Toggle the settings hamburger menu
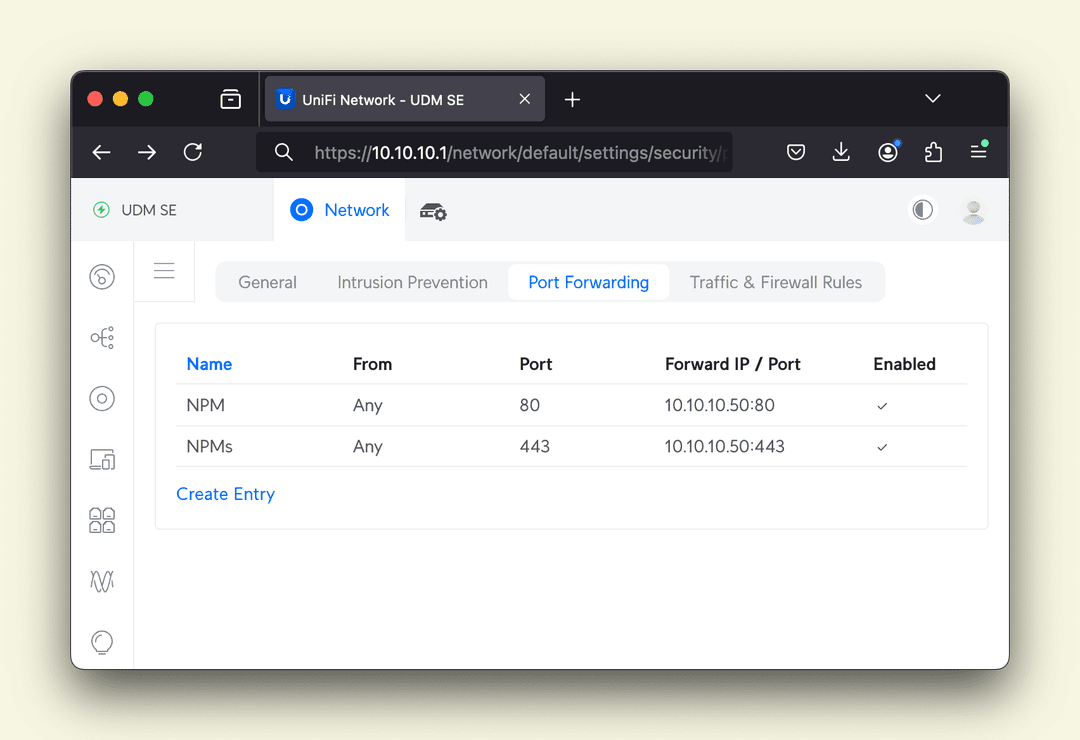Image resolution: width=1080 pixels, height=740 pixels. [x=164, y=271]
